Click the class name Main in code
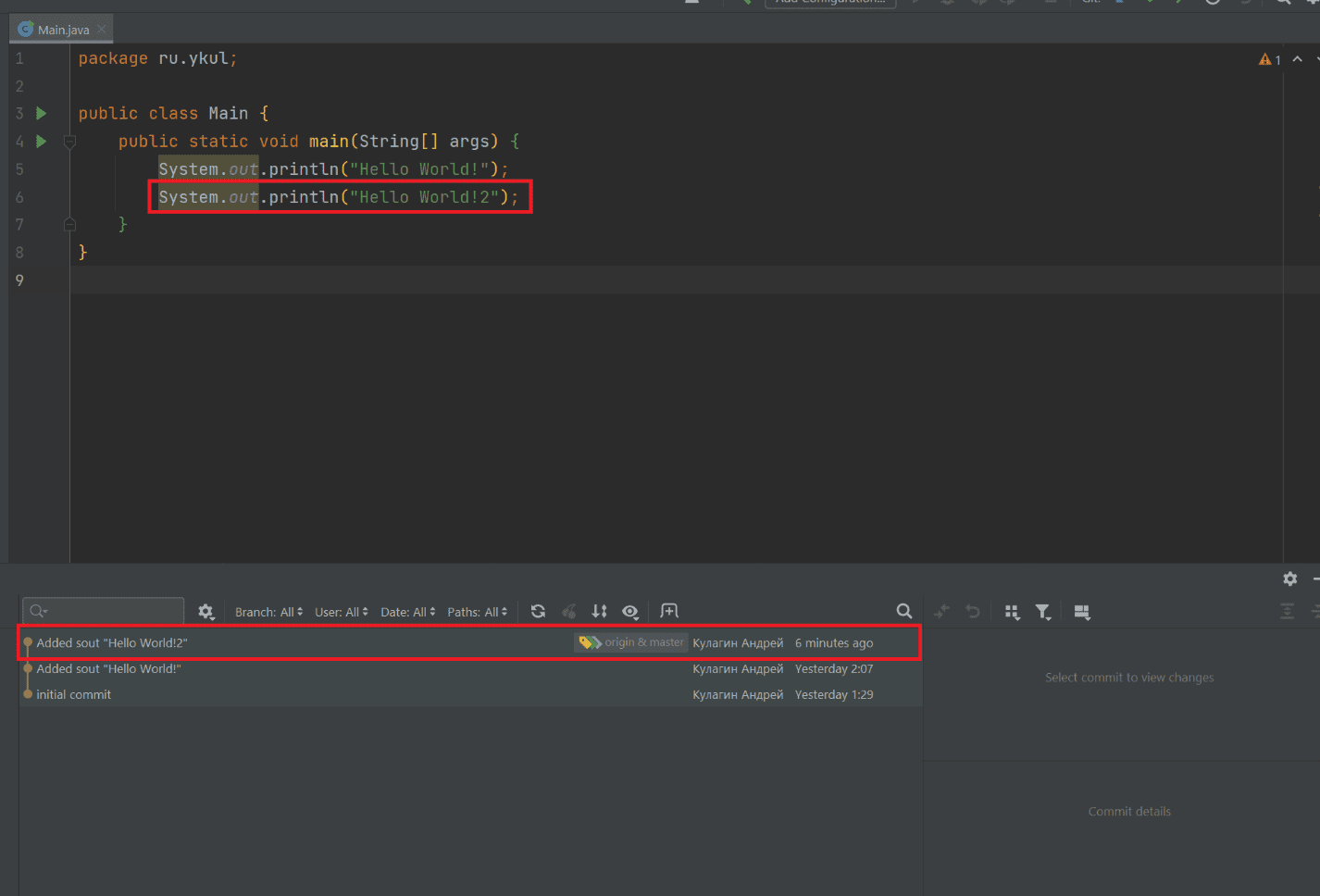Image resolution: width=1320 pixels, height=896 pixels. pos(228,113)
